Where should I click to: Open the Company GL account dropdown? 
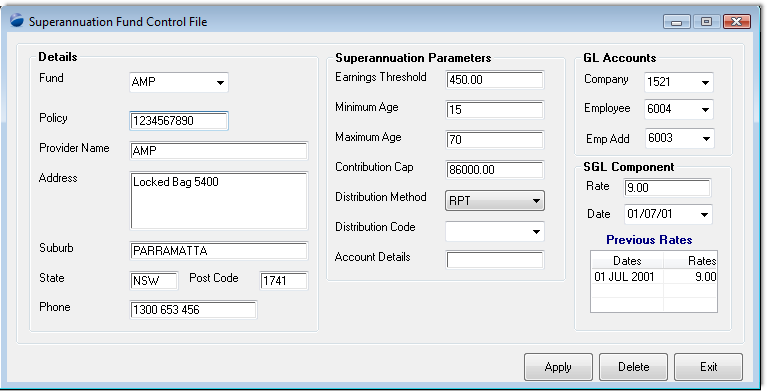coord(679,82)
